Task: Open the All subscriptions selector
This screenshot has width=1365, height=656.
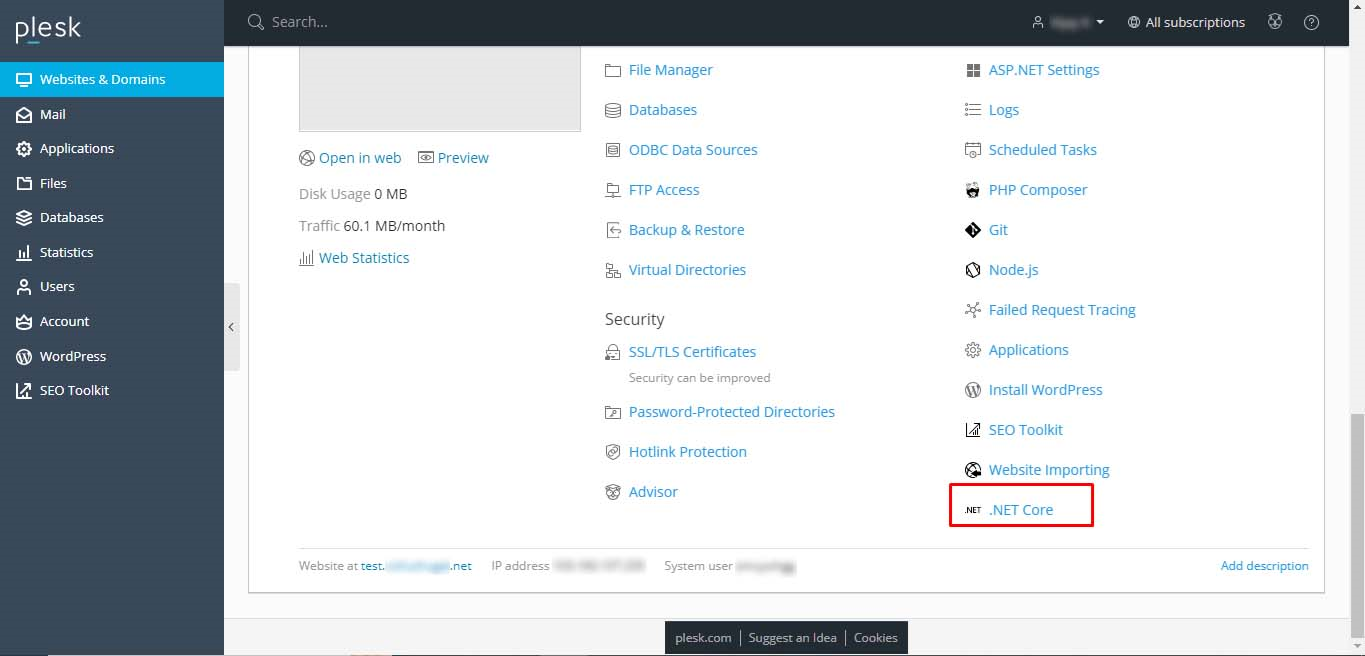Action: pos(1186,22)
